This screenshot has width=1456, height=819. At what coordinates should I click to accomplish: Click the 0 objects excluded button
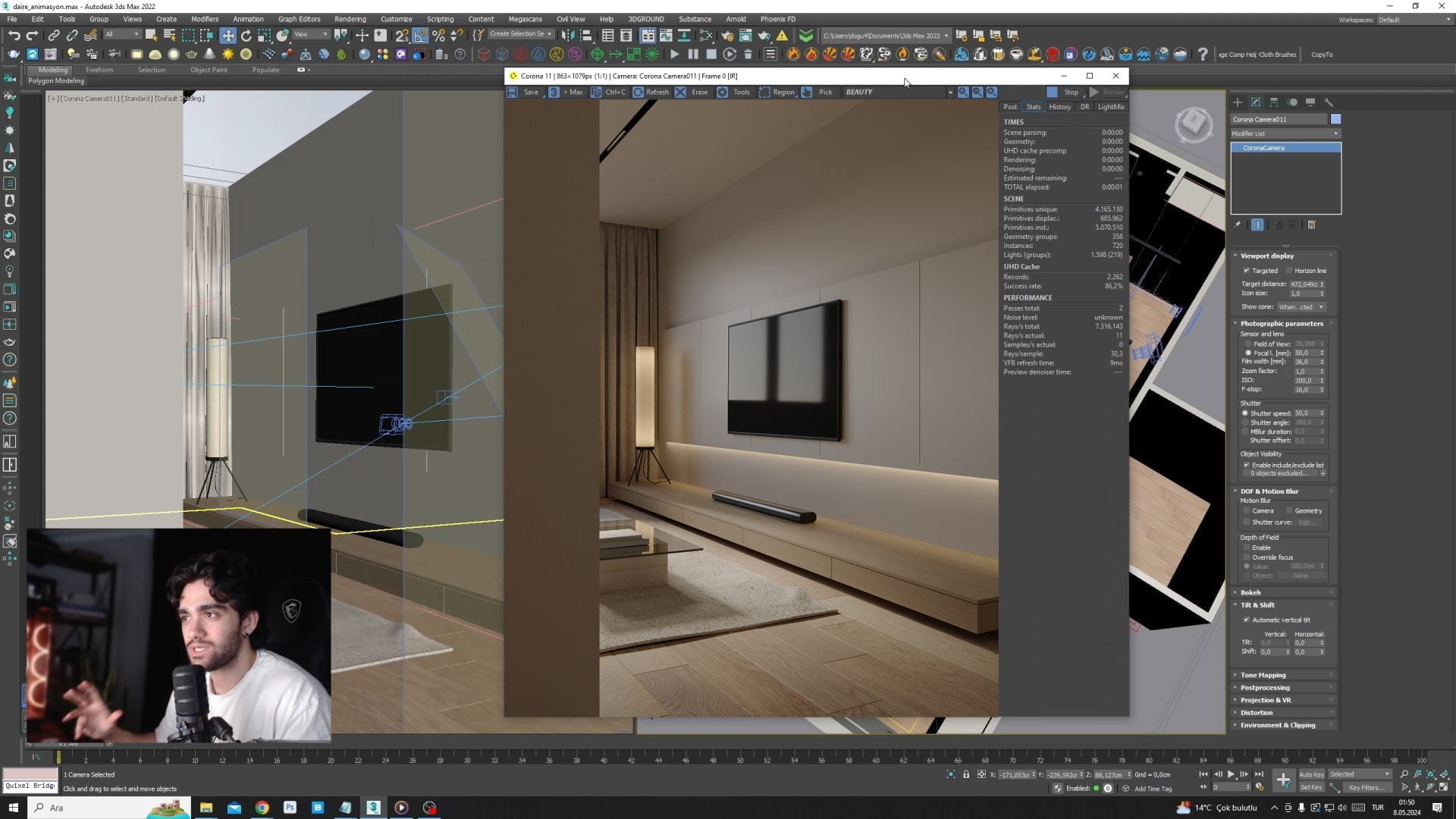[1279, 474]
